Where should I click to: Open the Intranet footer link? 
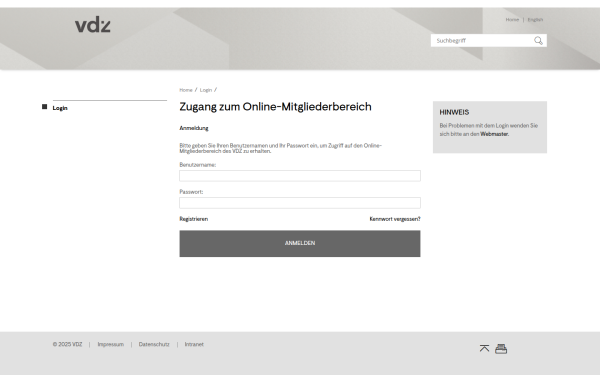(194, 344)
